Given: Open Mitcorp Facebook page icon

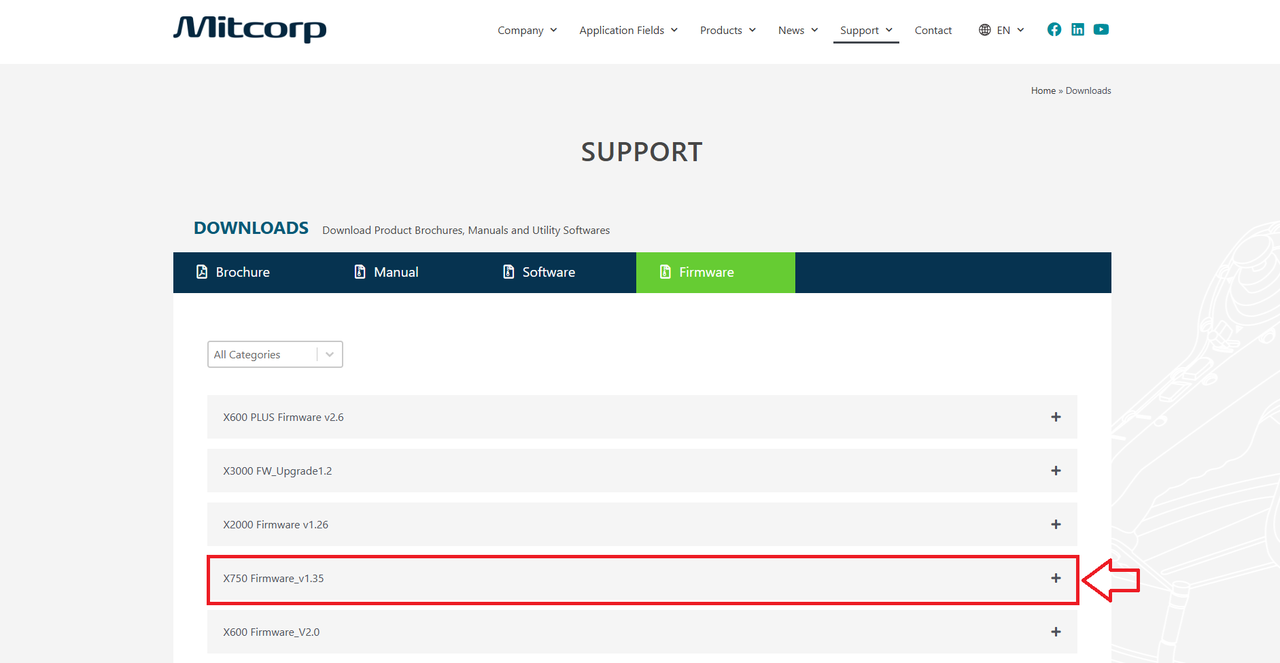Looking at the screenshot, I should point(1054,30).
